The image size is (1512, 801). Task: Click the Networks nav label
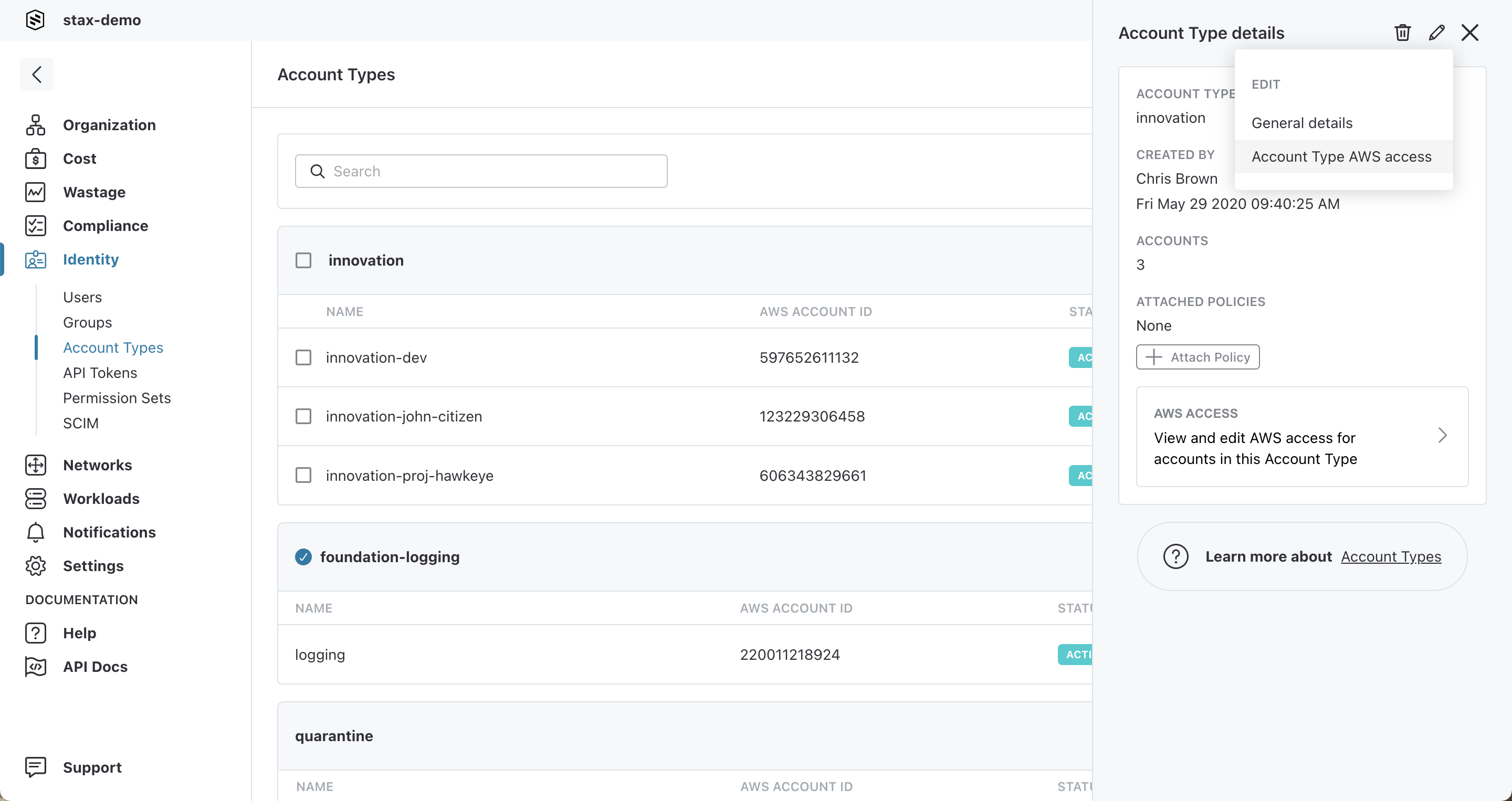point(98,466)
